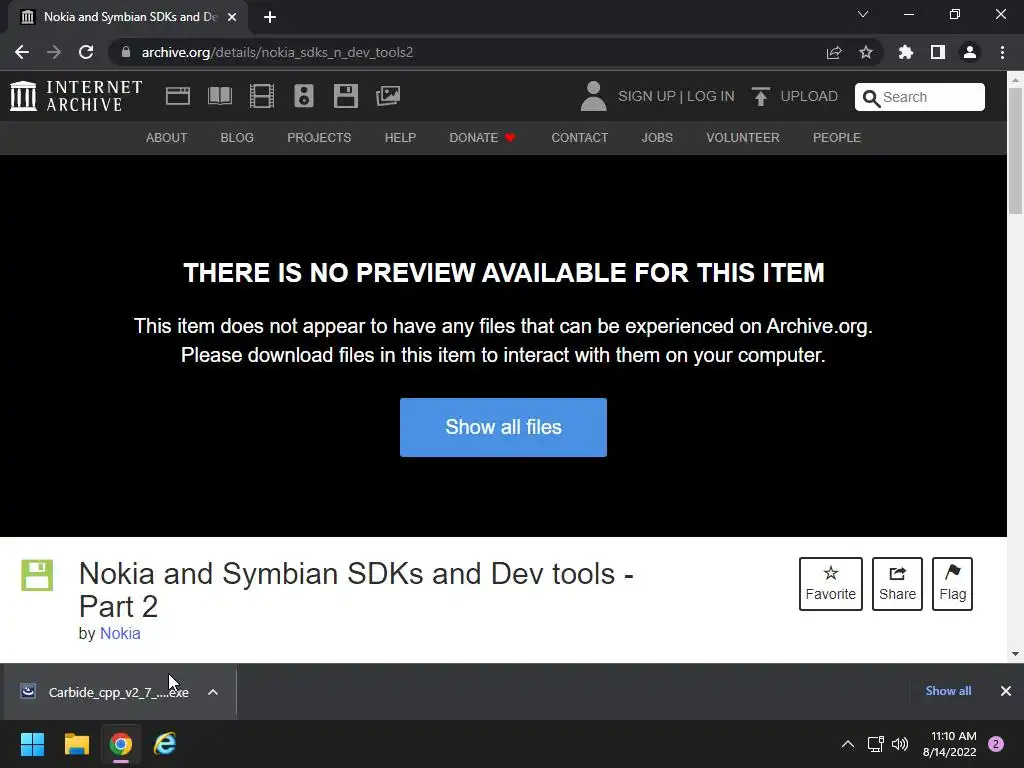Open the Images media icon
Screen dimensions: 1024x768
[x=388, y=96]
